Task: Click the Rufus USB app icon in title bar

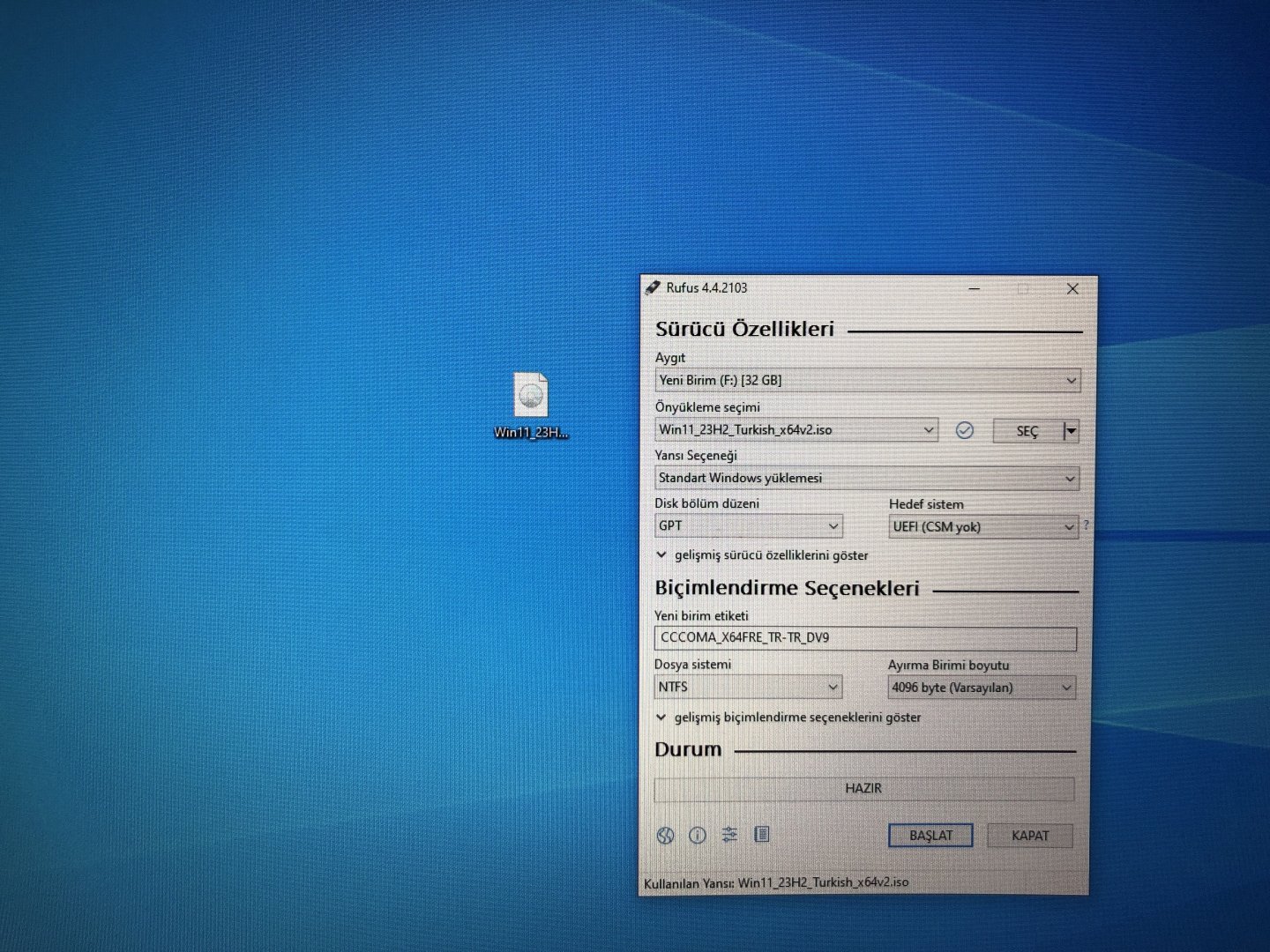Action: click(653, 287)
